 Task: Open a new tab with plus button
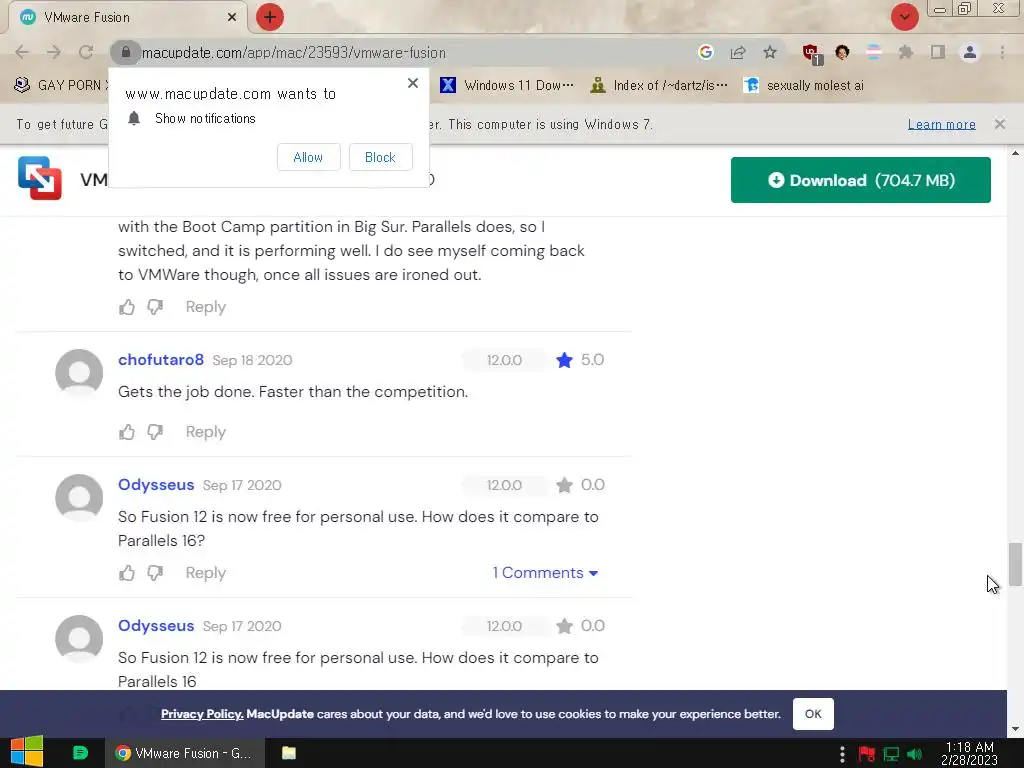point(270,17)
